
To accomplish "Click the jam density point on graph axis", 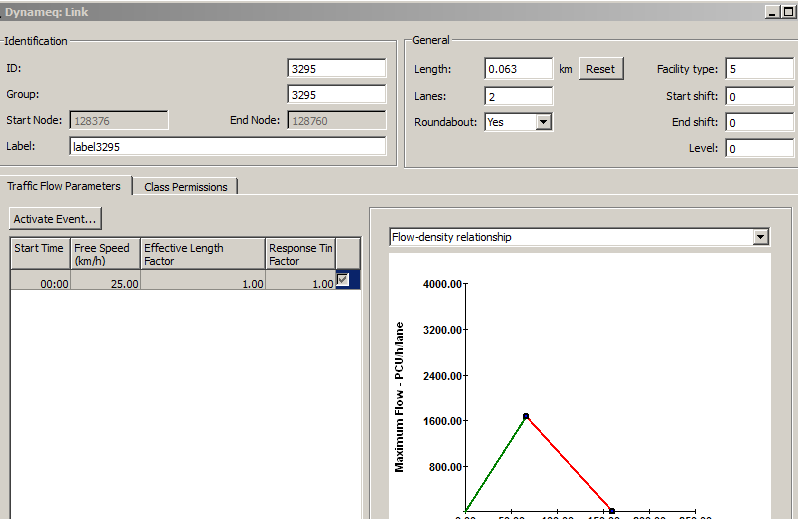I will coord(612,511).
